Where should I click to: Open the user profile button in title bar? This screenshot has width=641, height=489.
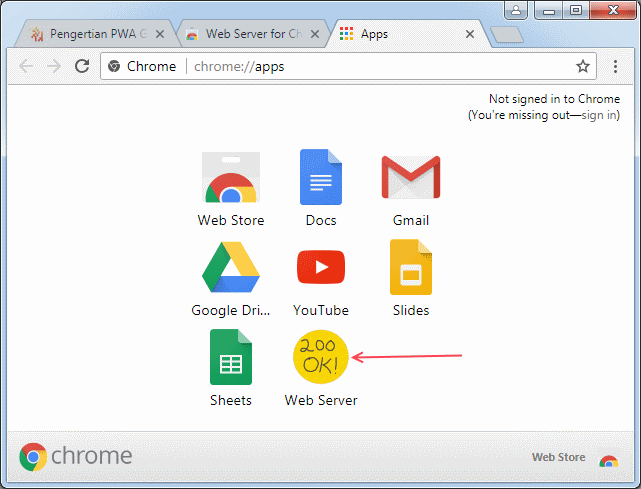(516, 10)
